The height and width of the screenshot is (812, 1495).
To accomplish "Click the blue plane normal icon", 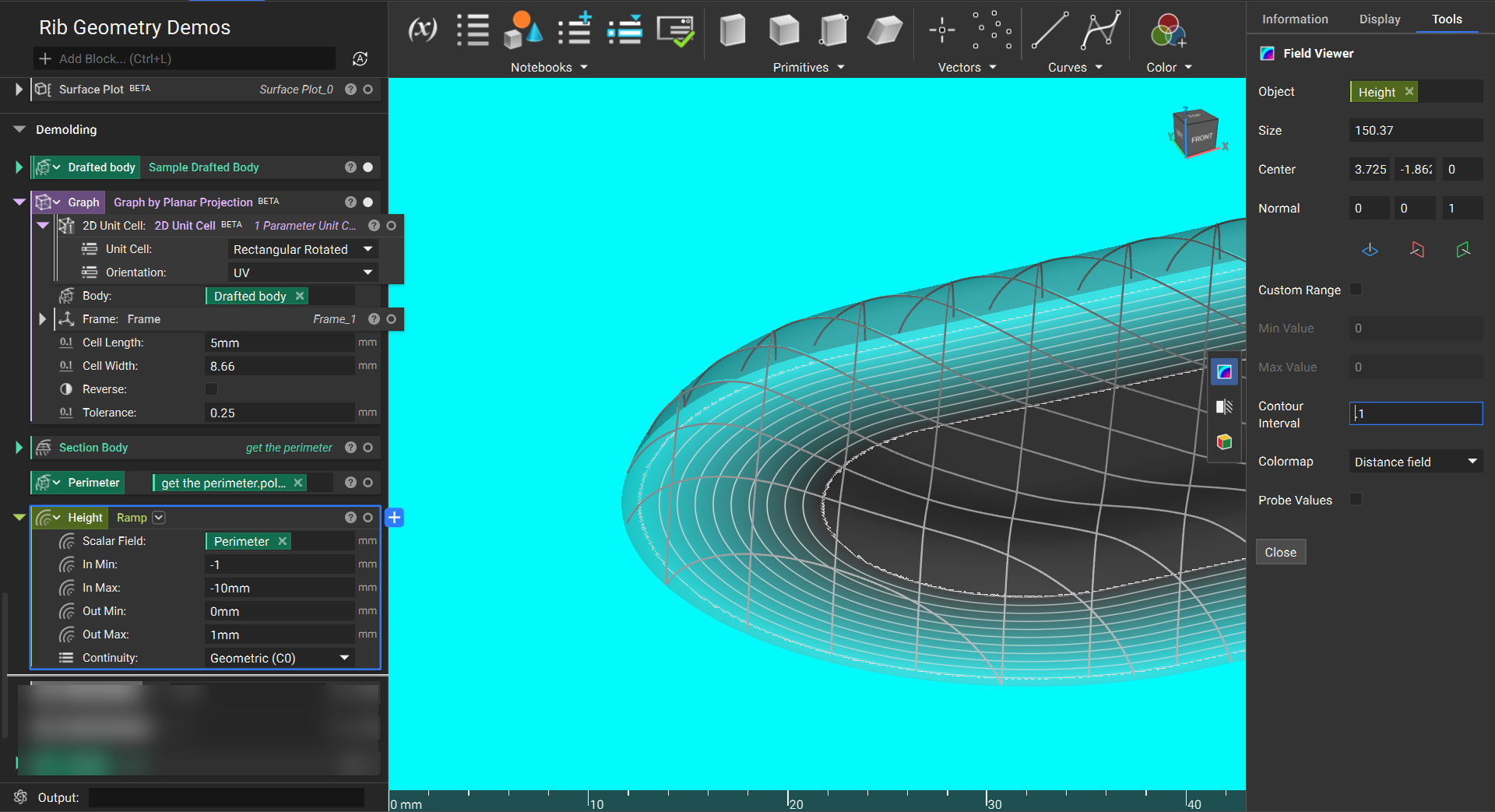I will 1370,250.
